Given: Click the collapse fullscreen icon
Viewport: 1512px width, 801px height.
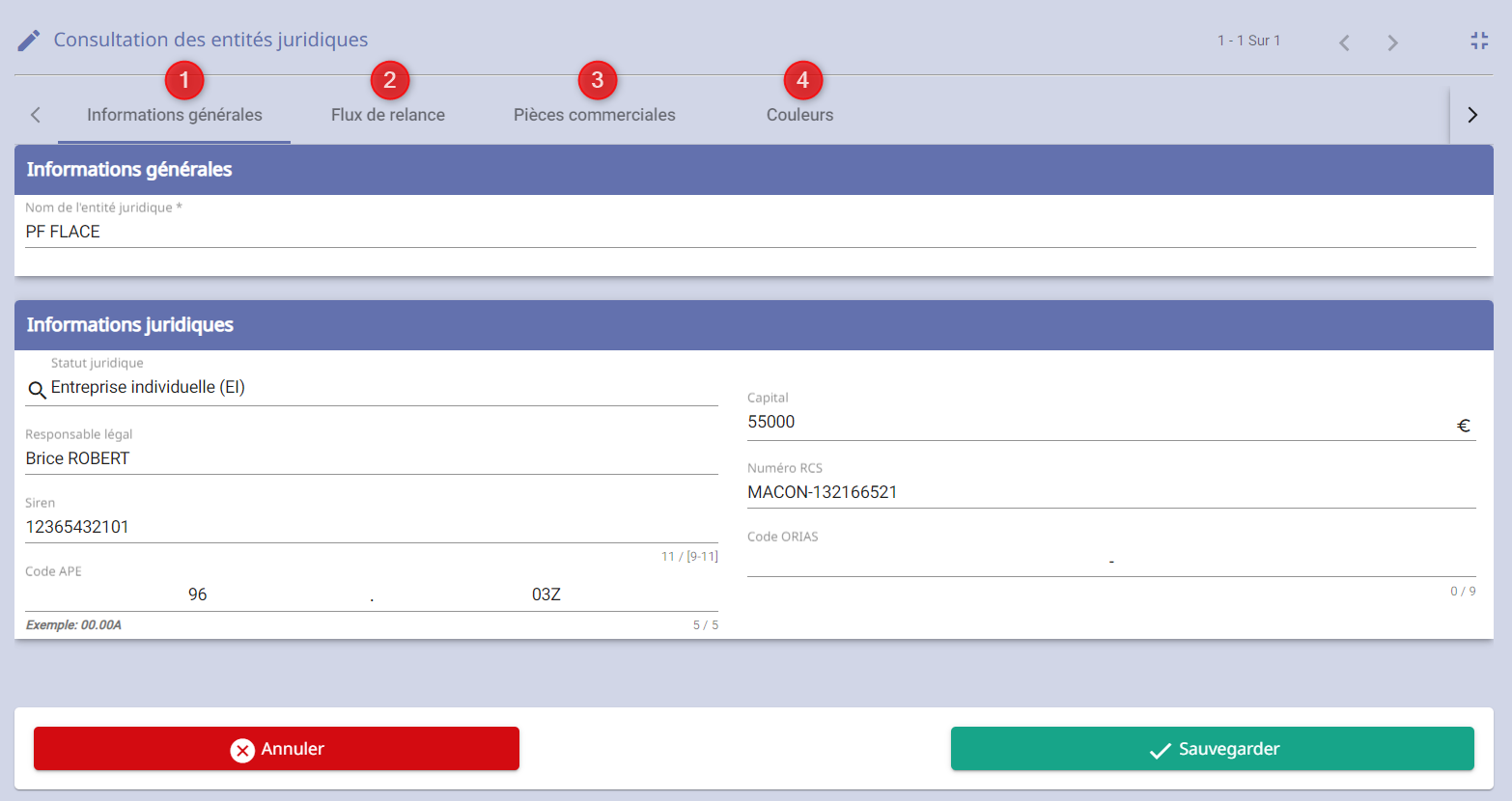Looking at the screenshot, I should [x=1478, y=41].
